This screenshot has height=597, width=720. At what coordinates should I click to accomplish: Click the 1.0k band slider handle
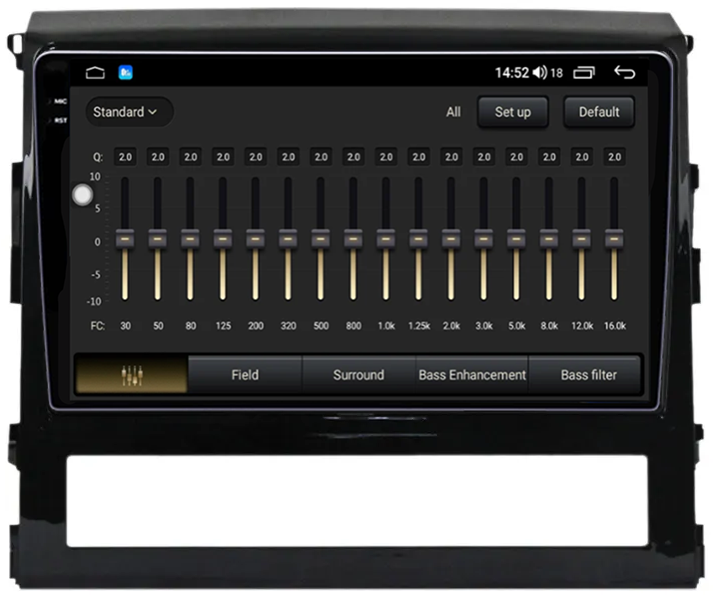[x=386, y=239]
